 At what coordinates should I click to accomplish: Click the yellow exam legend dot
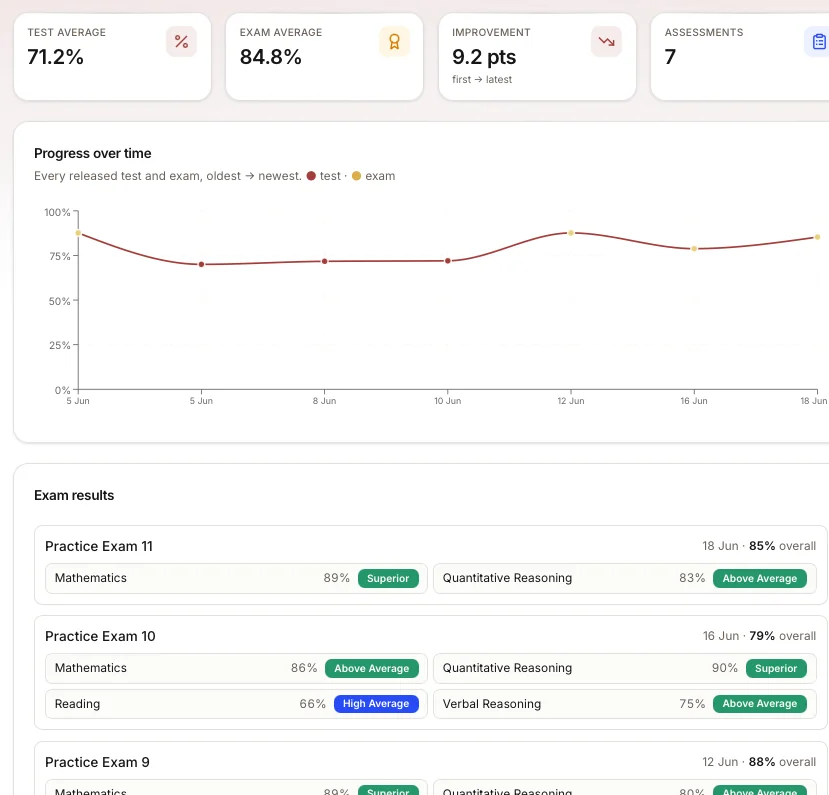[356, 176]
